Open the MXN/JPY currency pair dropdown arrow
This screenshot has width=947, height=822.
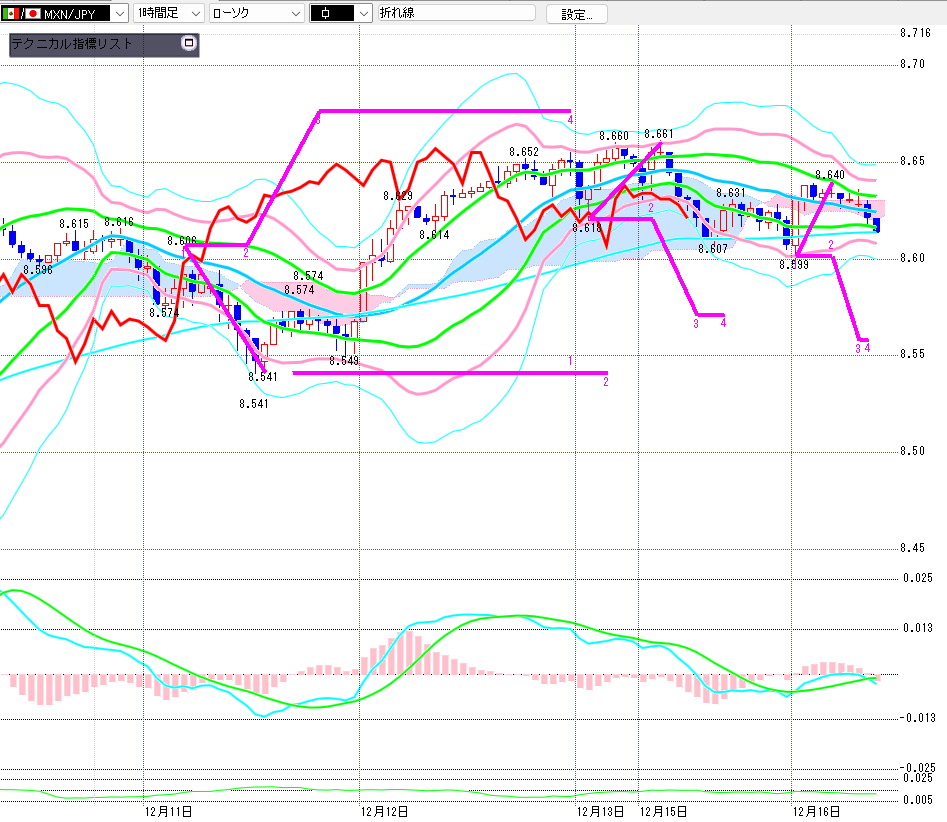tap(119, 14)
